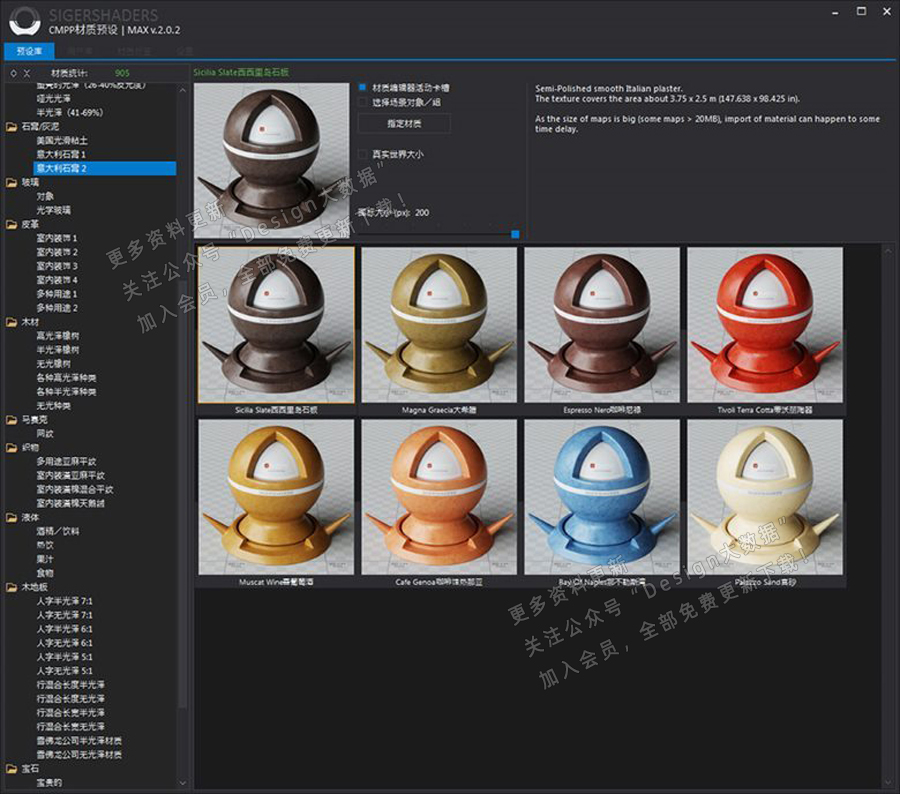Click the 木材 folder icon in tree
900x794 pixels.
pos(12,323)
